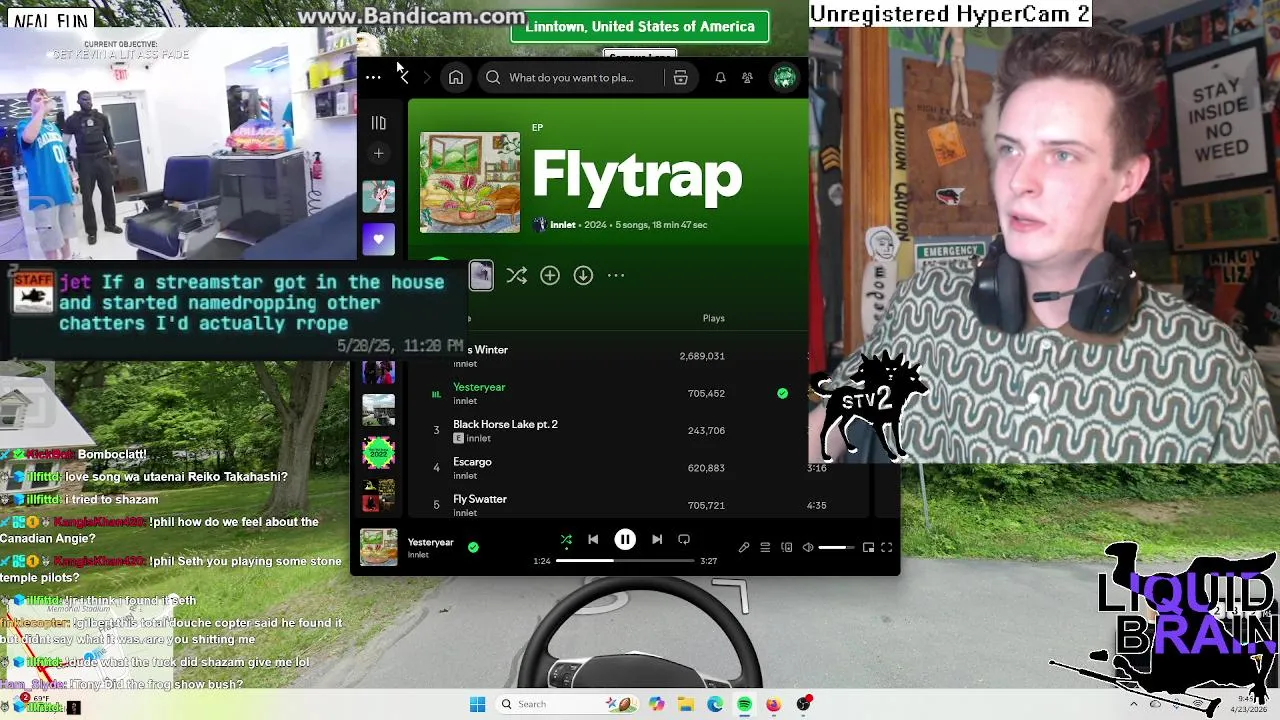1280x720 pixels.
Task: Open the Spotify three-dots app menu
Action: pyautogui.click(x=373, y=77)
